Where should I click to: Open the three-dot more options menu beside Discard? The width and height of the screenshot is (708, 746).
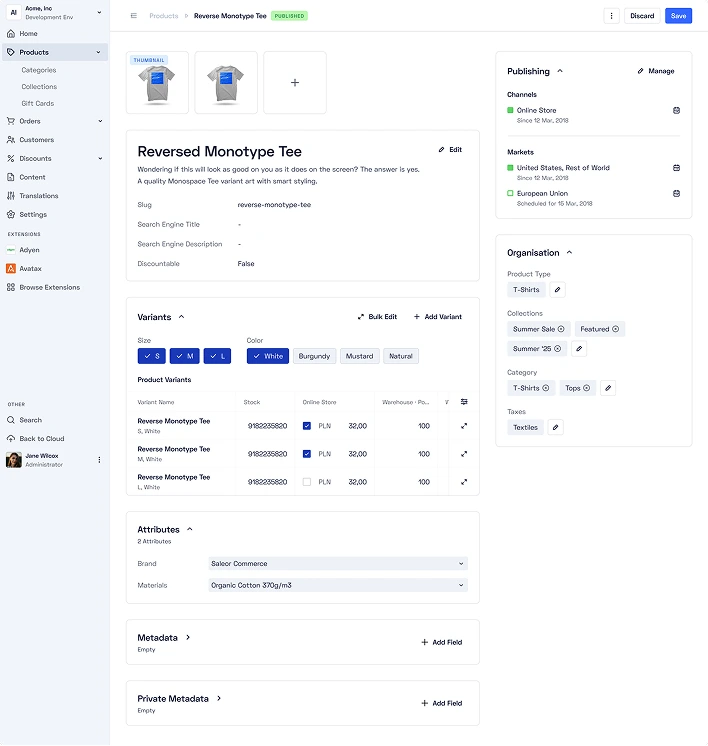click(611, 16)
